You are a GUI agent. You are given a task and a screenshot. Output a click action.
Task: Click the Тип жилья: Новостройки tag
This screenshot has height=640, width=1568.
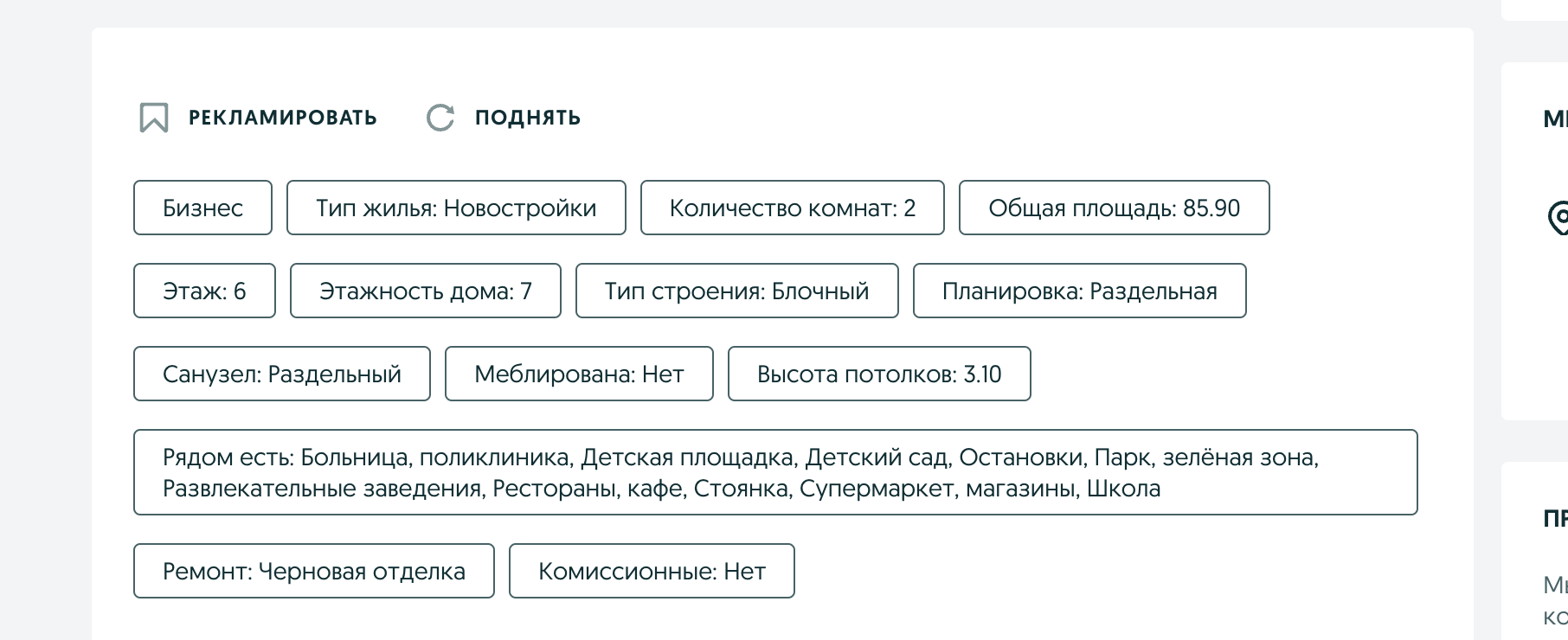(456, 208)
